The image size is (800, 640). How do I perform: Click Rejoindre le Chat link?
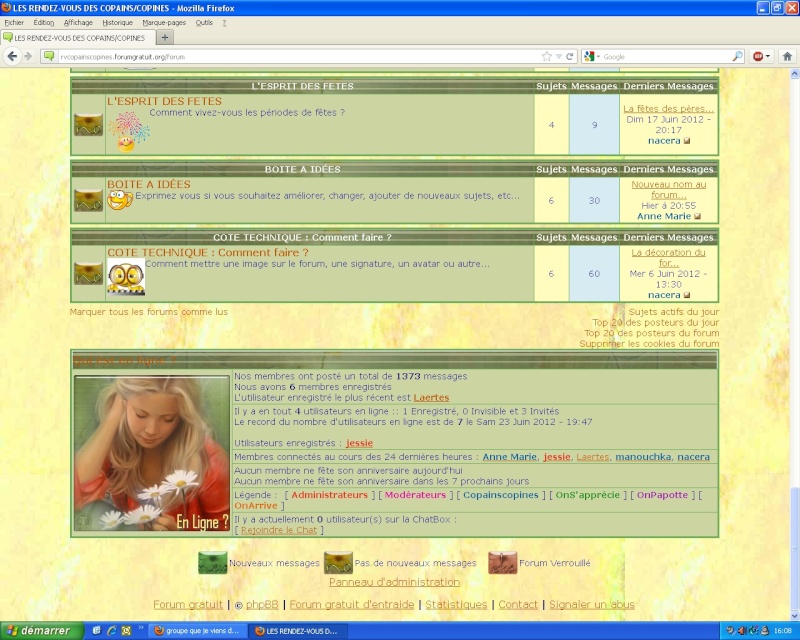pos(279,530)
